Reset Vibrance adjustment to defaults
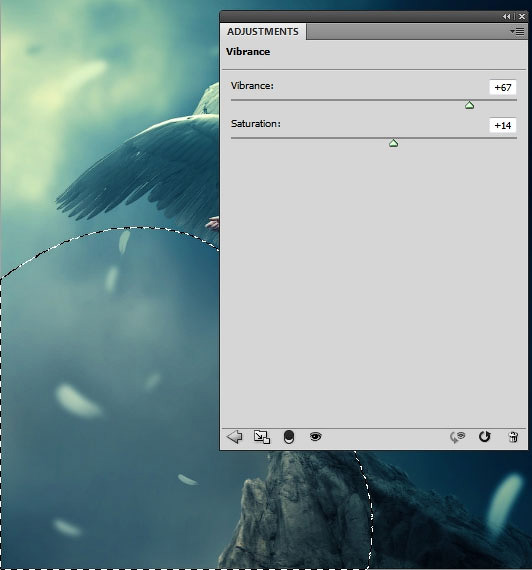 (x=484, y=436)
